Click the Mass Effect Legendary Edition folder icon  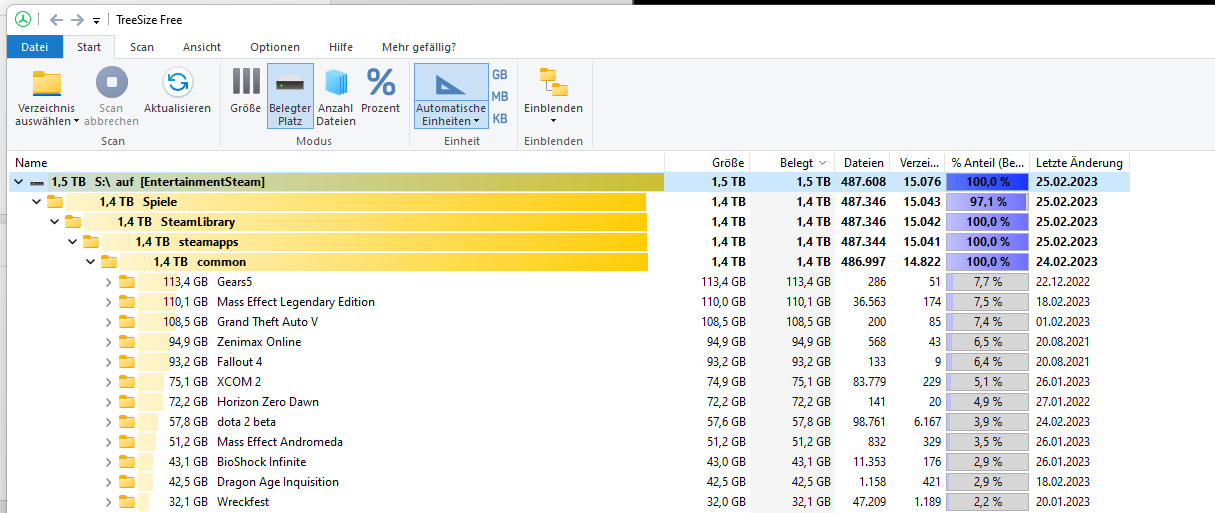click(127, 302)
